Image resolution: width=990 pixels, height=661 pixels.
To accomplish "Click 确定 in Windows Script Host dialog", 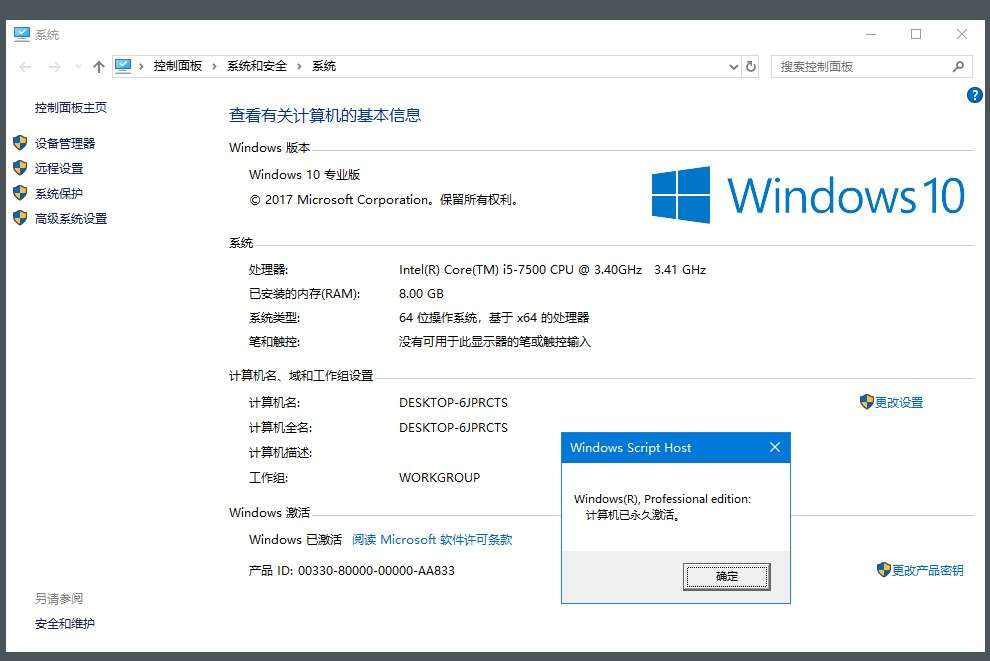I will (726, 576).
